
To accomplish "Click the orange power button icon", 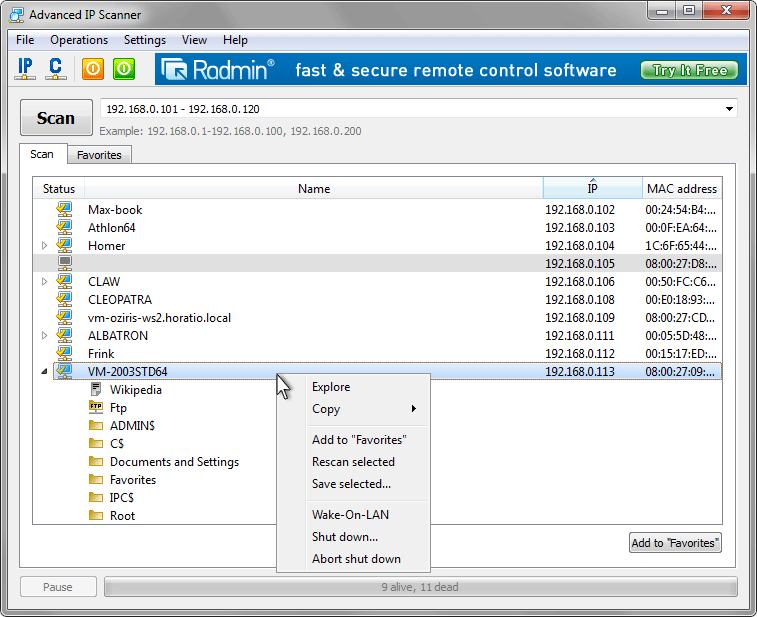I will coord(93,69).
